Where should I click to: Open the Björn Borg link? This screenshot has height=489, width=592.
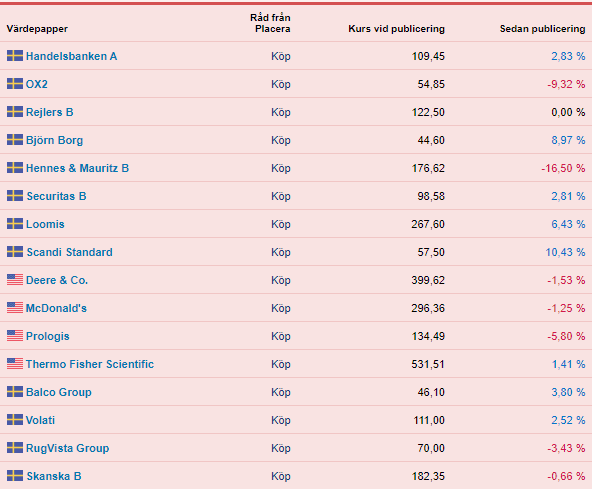[54, 140]
